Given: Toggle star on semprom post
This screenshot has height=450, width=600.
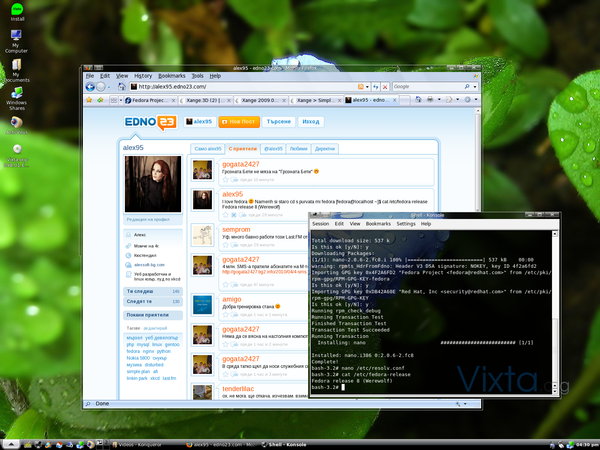Looking at the screenshot, I should click(225, 245).
